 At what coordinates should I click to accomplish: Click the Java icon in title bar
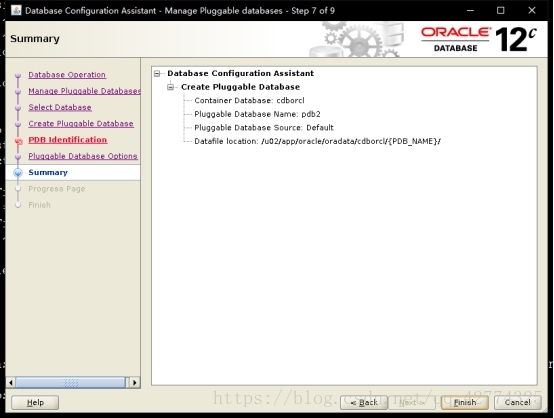click(x=16, y=10)
